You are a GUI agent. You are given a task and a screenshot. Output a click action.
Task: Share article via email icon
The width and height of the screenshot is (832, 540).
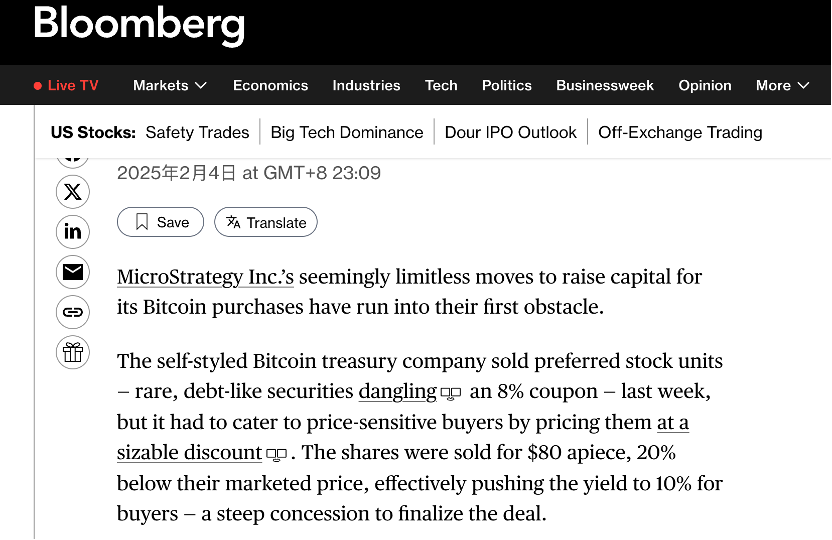coord(73,272)
